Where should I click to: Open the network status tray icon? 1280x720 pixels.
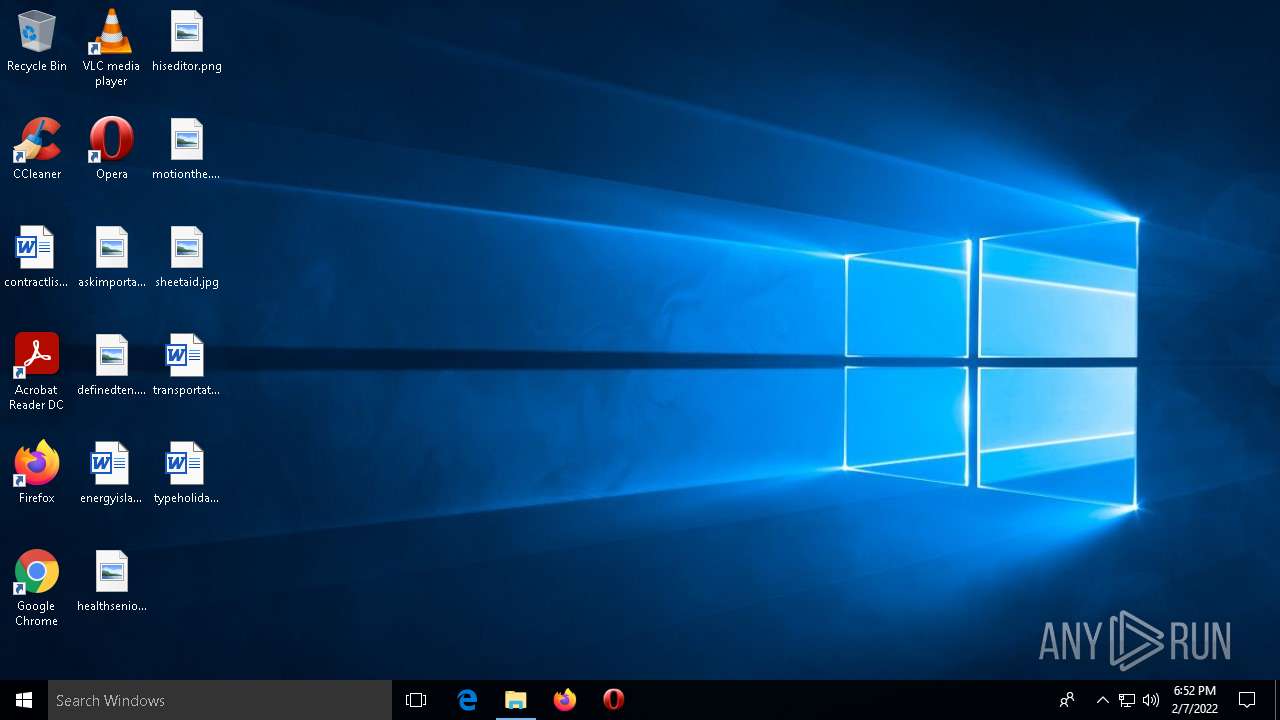click(1127, 700)
